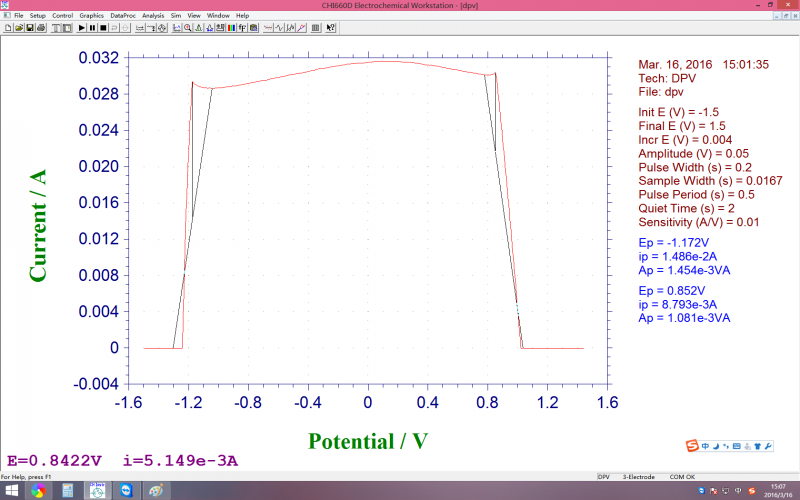Open the TeamViewer taskbar icon
This screenshot has width=800, height=500.
click(x=126, y=491)
